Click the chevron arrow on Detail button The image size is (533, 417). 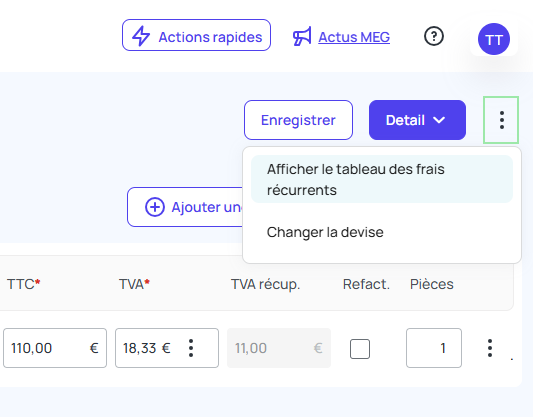pos(439,120)
